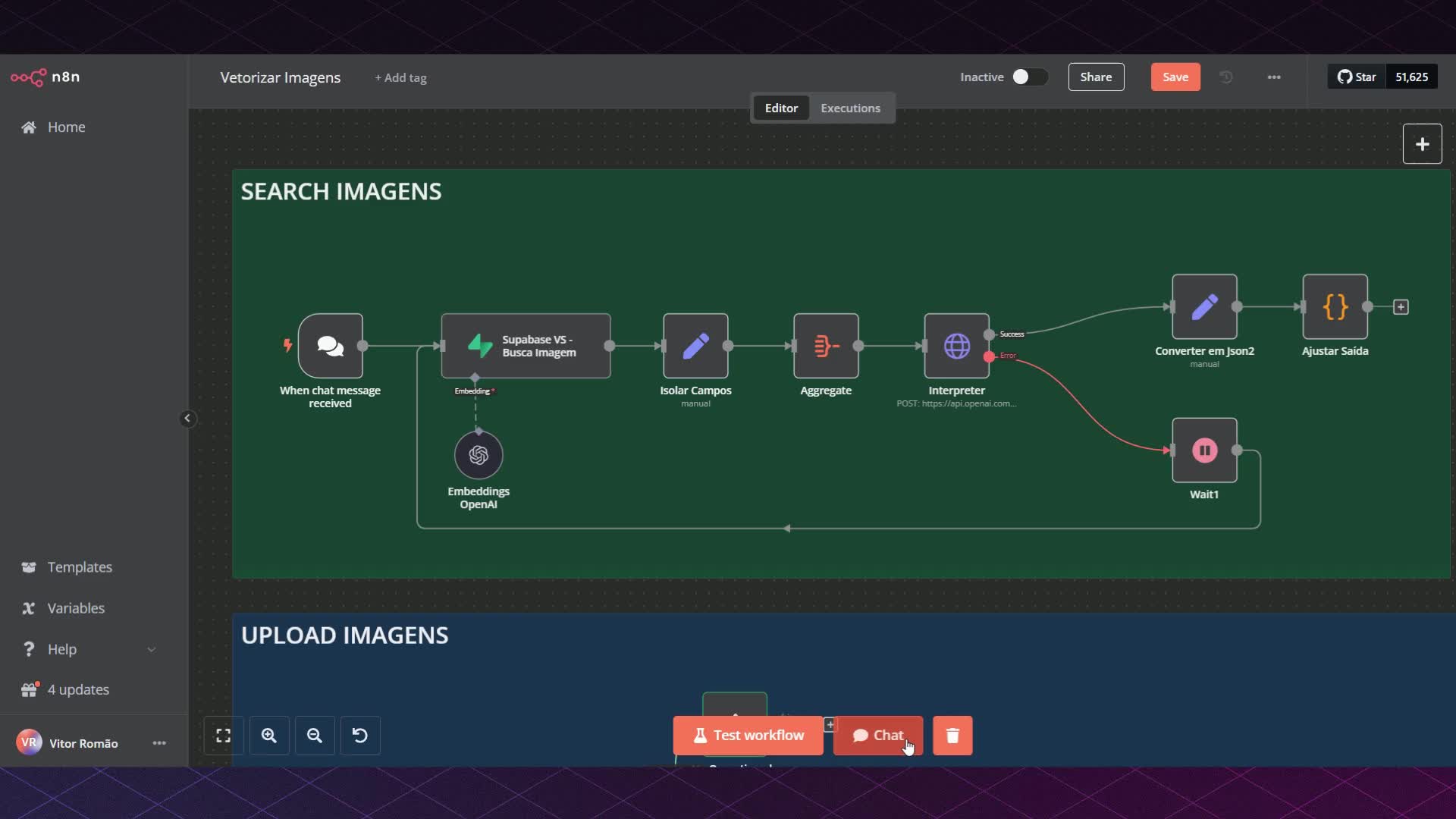Open the Chat panel
Viewport: 1456px width, 819px height.
coord(877,736)
